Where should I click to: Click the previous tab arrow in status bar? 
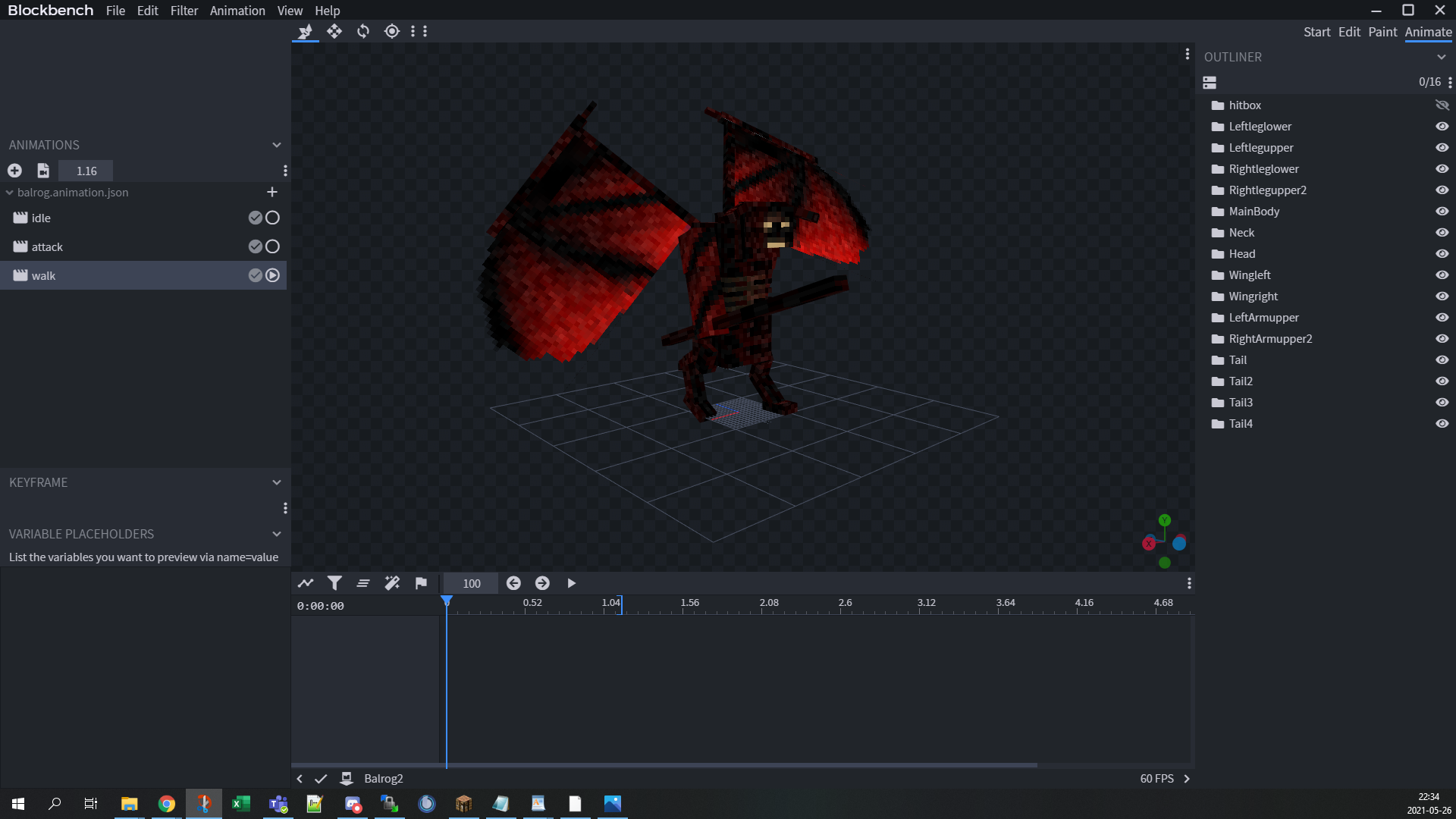click(x=300, y=779)
